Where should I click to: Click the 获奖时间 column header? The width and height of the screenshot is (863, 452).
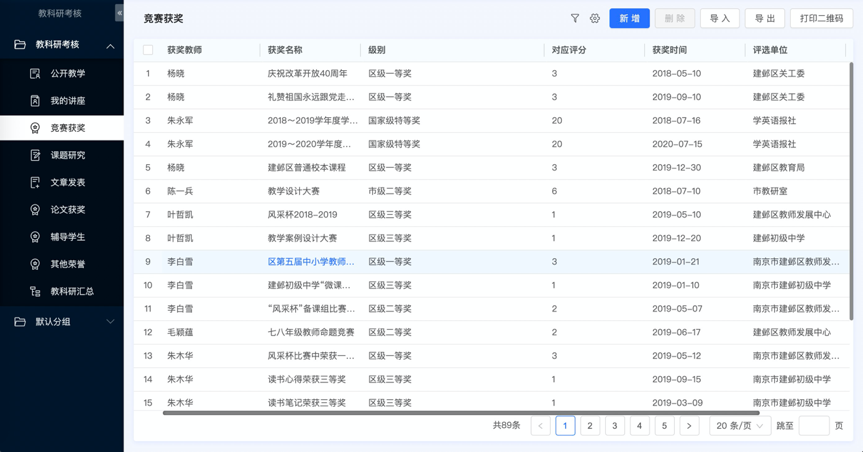pos(669,50)
